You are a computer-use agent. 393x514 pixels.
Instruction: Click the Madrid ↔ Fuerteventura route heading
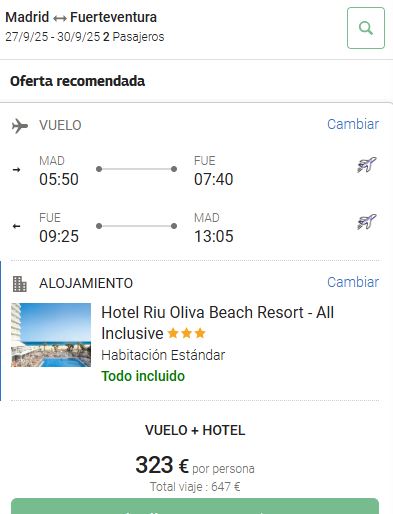coord(81,17)
